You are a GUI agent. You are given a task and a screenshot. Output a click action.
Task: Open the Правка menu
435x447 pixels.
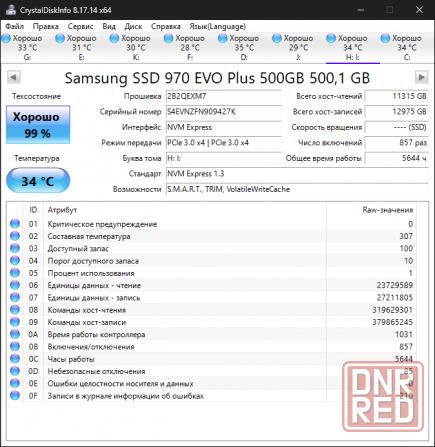click(x=45, y=26)
